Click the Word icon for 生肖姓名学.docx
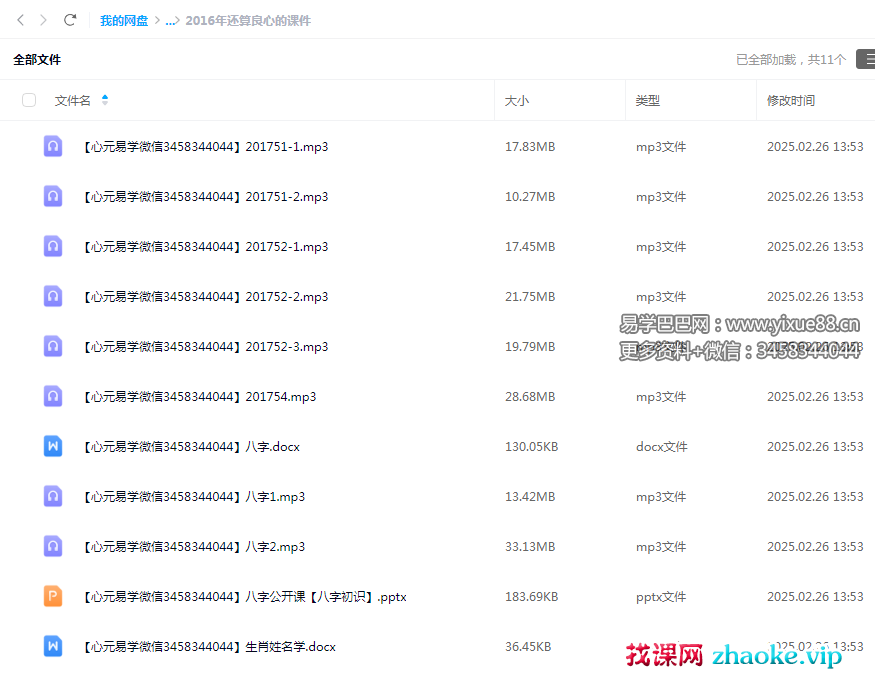The height and width of the screenshot is (674, 875). coord(53,647)
